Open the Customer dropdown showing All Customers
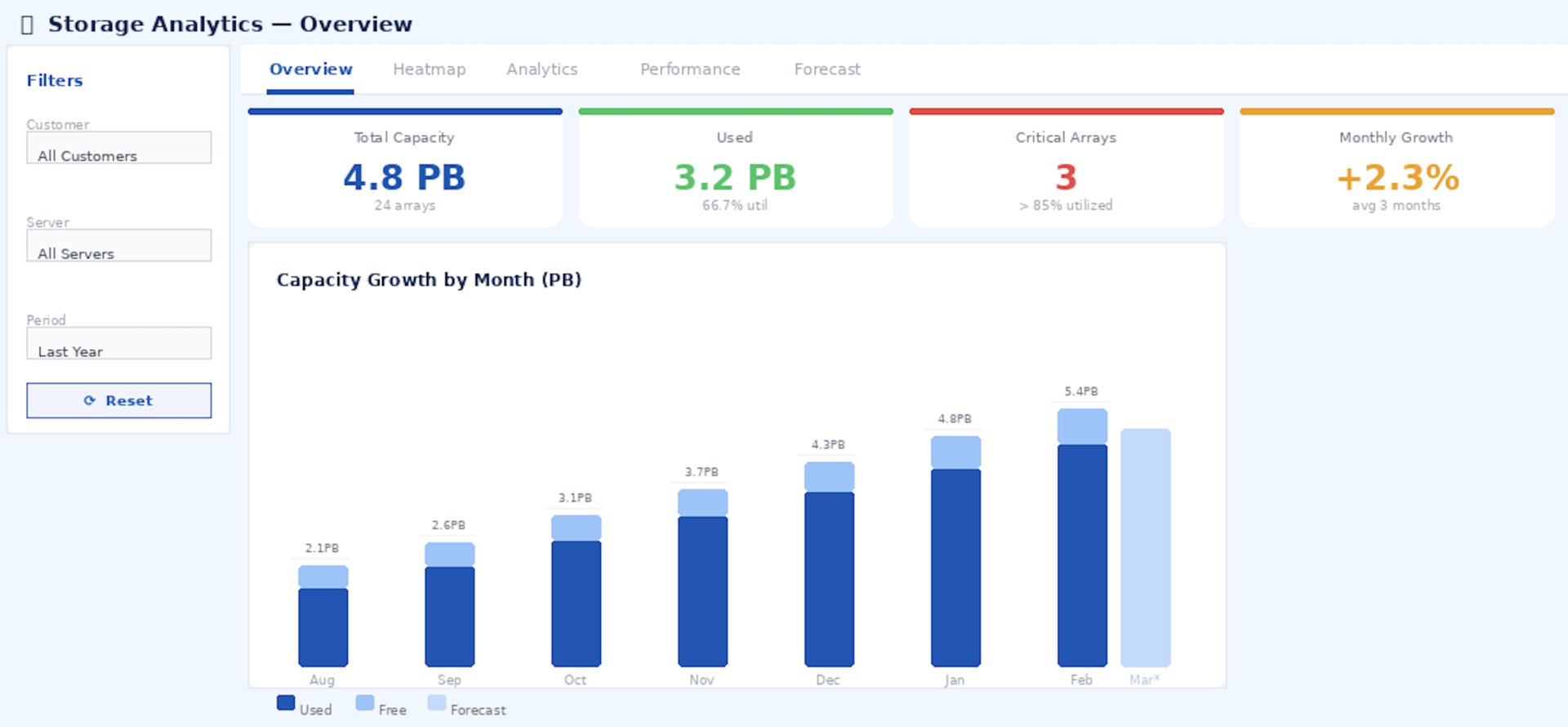Viewport: 1568px width, 727px height. coord(118,148)
